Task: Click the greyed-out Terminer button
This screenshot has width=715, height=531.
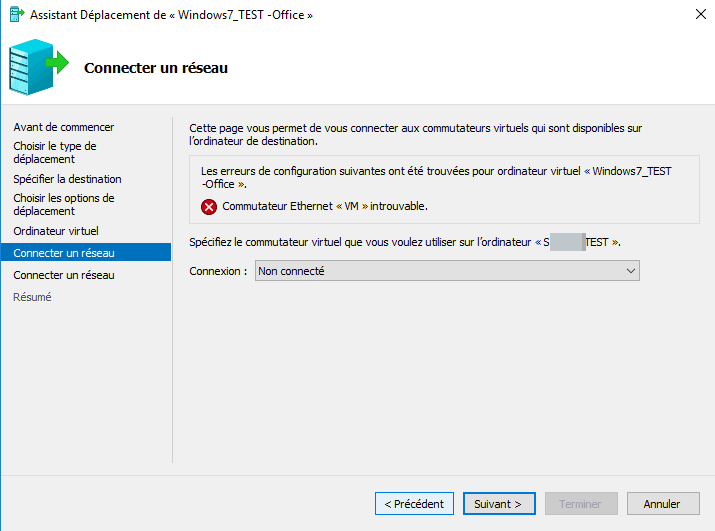Action: tap(581, 504)
